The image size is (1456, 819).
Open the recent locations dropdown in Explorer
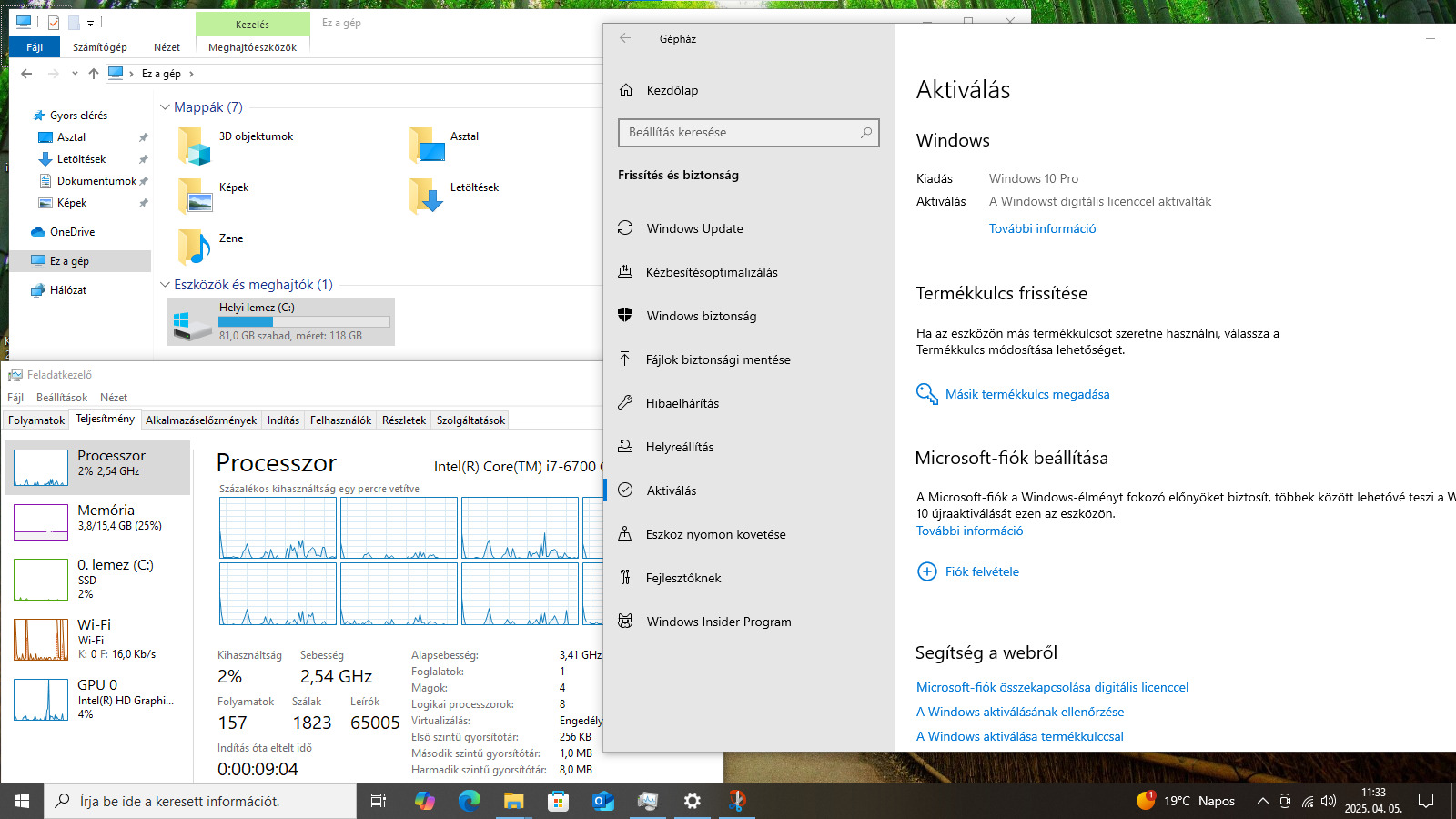75,74
